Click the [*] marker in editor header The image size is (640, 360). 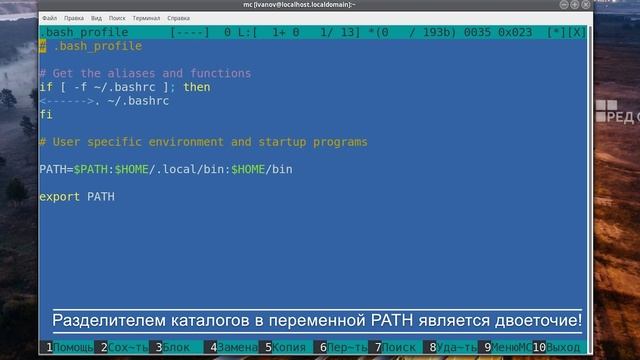[556, 32]
